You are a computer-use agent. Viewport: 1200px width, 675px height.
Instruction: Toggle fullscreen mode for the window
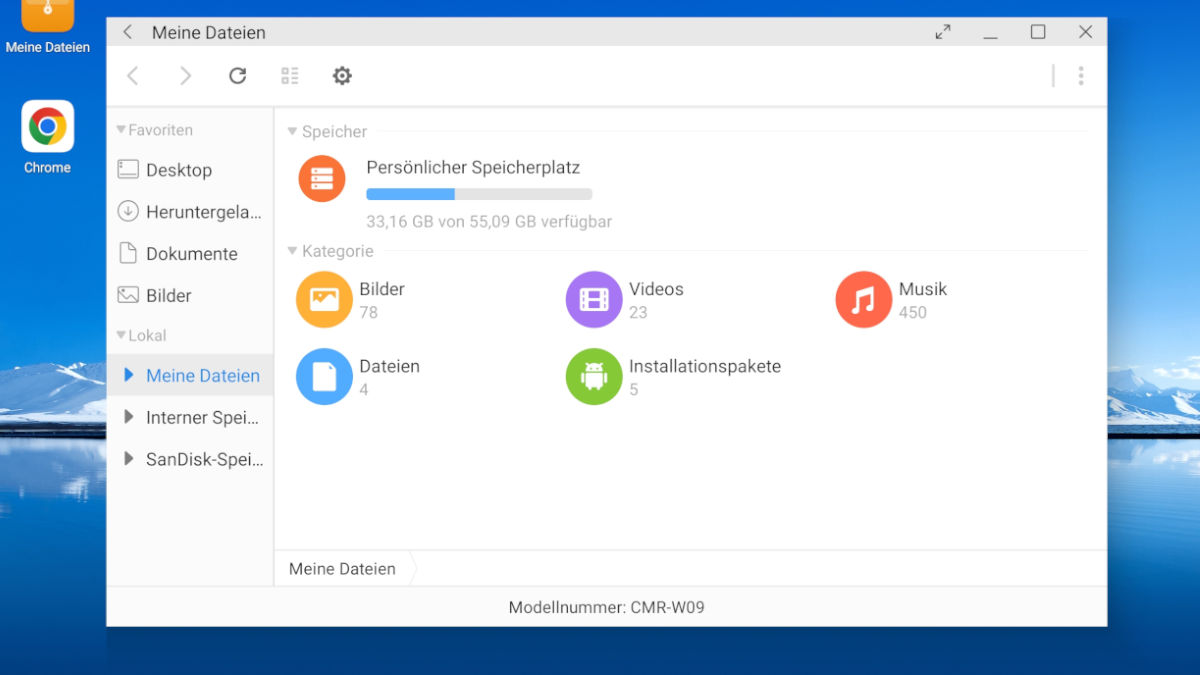[x=942, y=31]
